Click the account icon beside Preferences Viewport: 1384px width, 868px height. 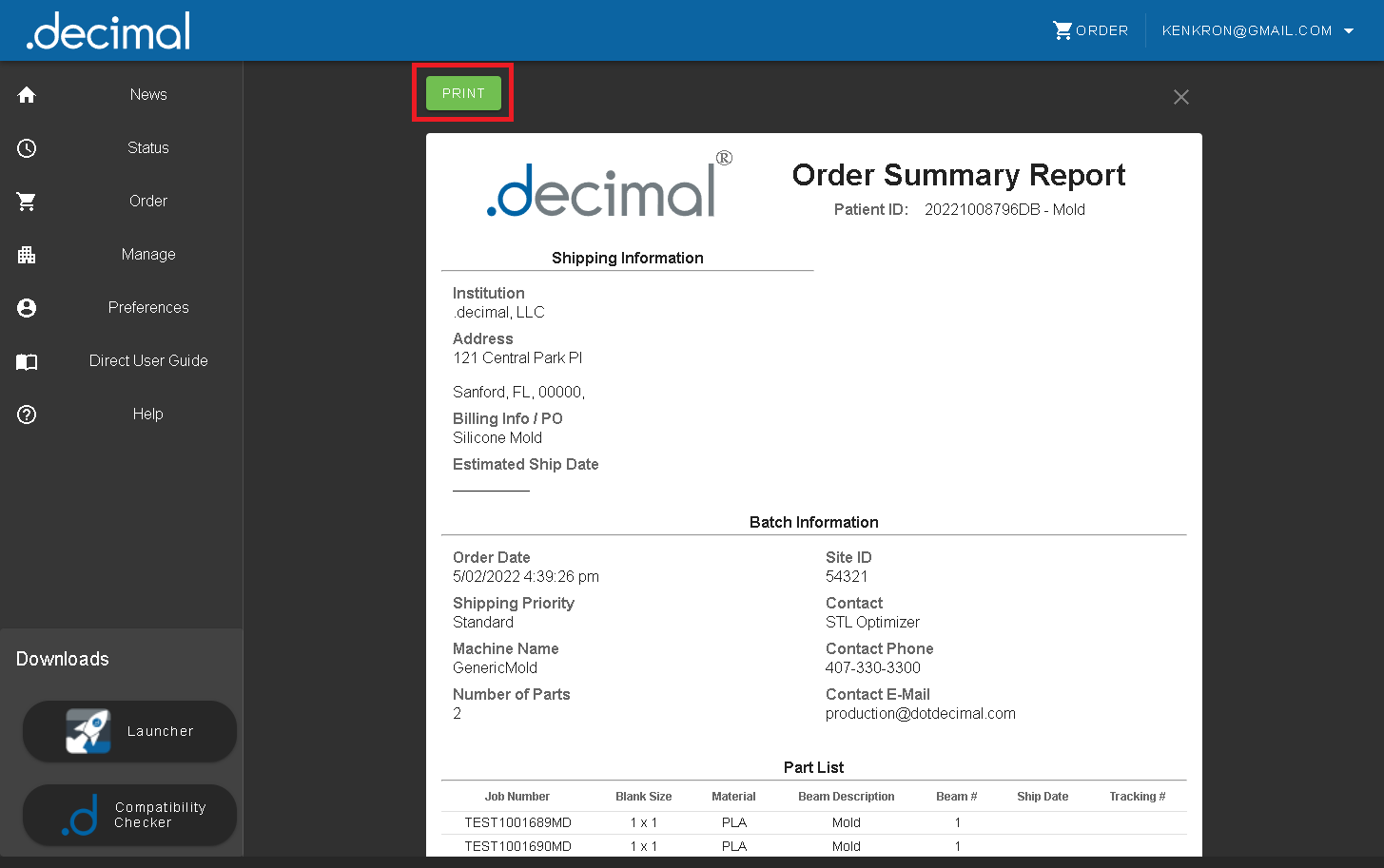tap(27, 308)
